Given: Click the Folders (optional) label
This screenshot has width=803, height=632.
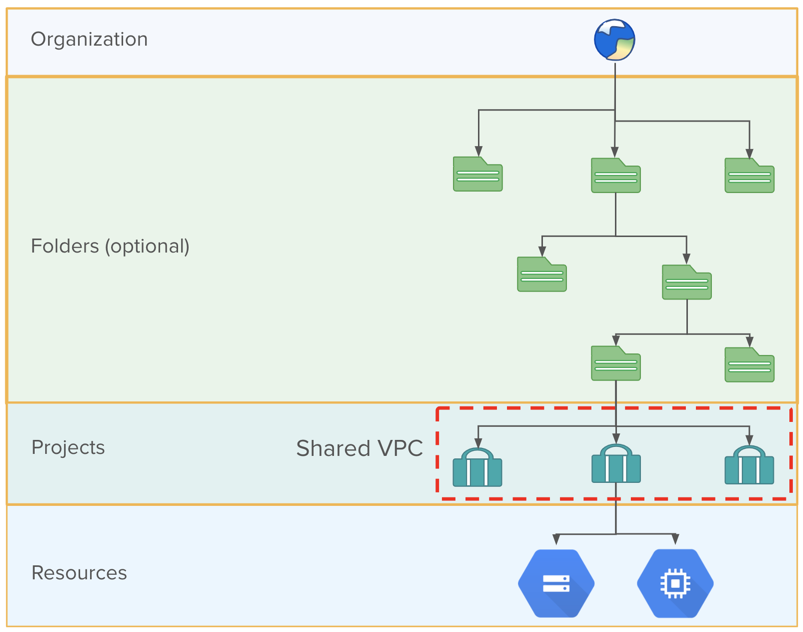Looking at the screenshot, I should click(111, 246).
